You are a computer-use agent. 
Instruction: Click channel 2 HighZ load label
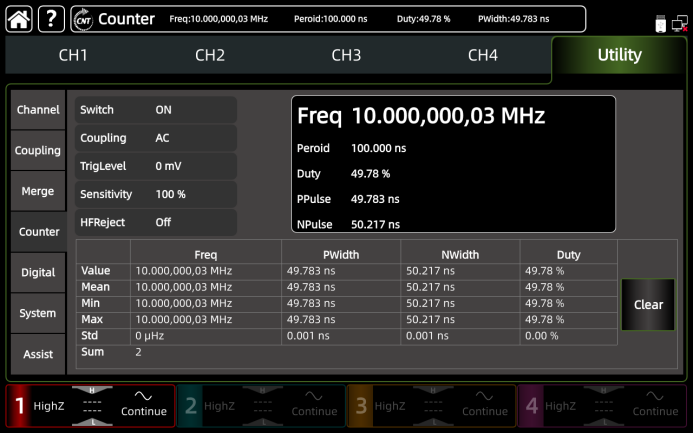pos(219,406)
